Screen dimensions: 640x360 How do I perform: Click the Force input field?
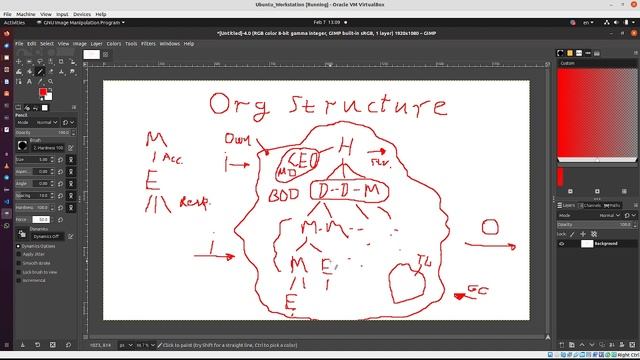(x=41, y=220)
